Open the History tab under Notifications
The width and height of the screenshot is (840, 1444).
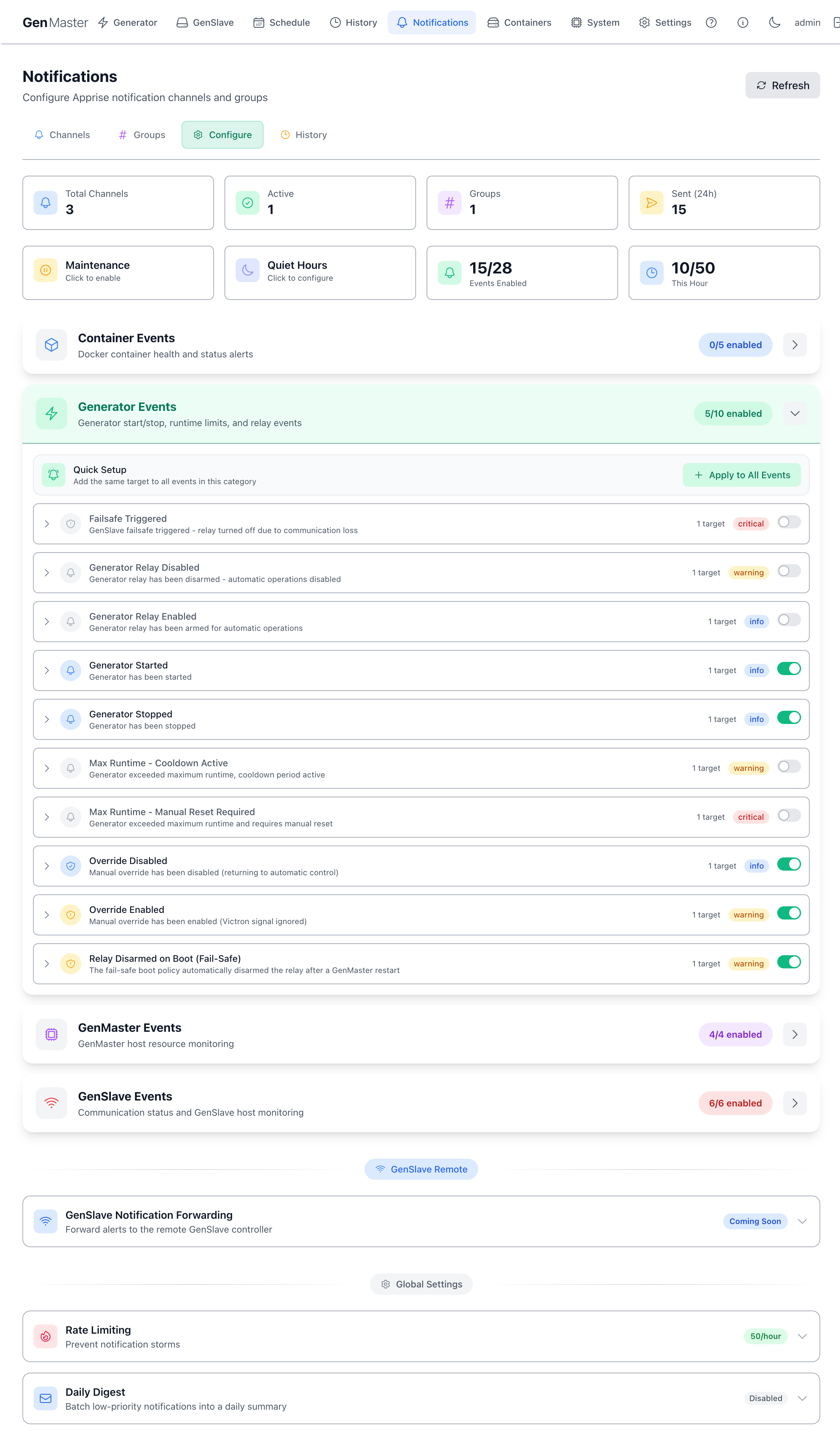point(304,135)
